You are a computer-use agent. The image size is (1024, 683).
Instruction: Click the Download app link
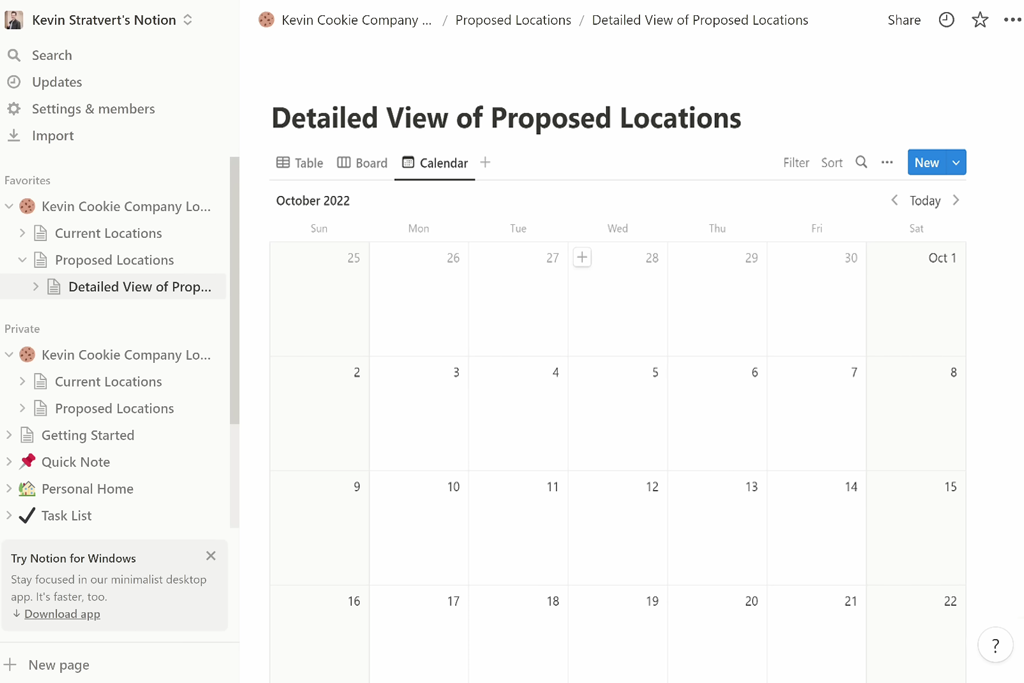pos(62,614)
